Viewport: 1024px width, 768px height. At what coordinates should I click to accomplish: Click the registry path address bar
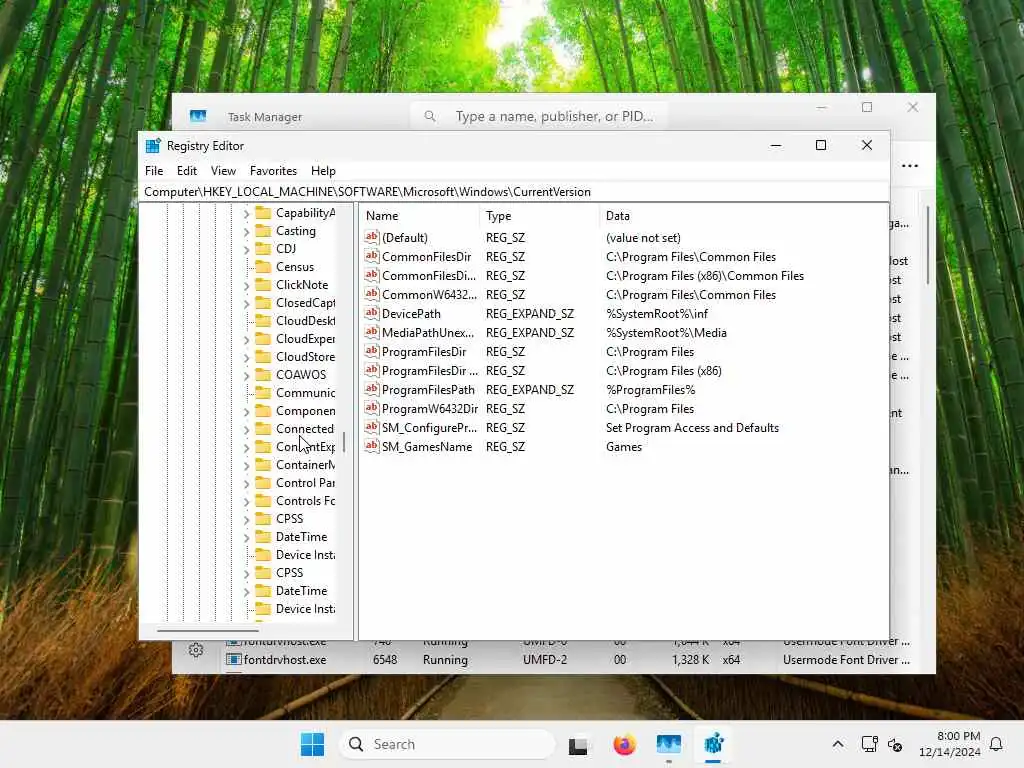click(x=514, y=191)
